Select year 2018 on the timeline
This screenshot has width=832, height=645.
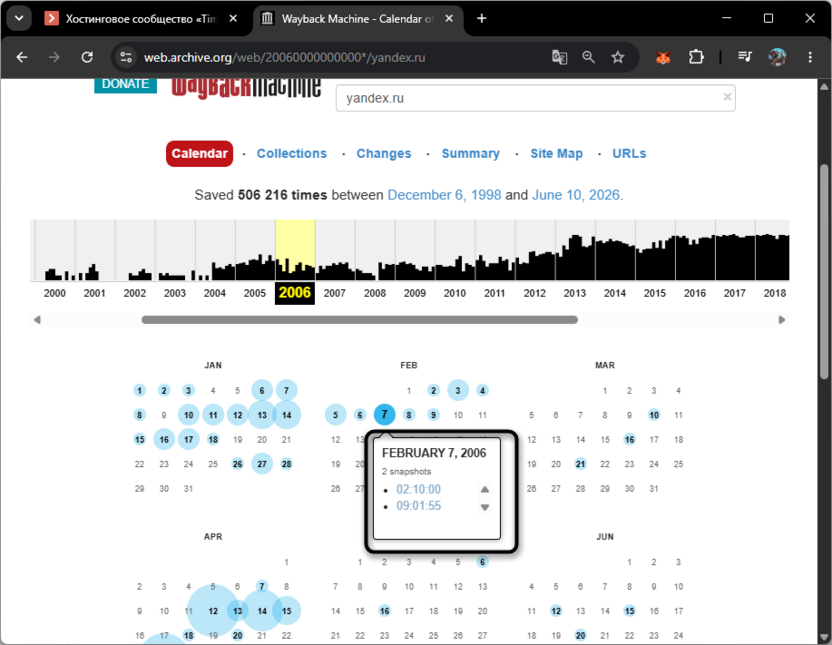[x=775, y=293]
